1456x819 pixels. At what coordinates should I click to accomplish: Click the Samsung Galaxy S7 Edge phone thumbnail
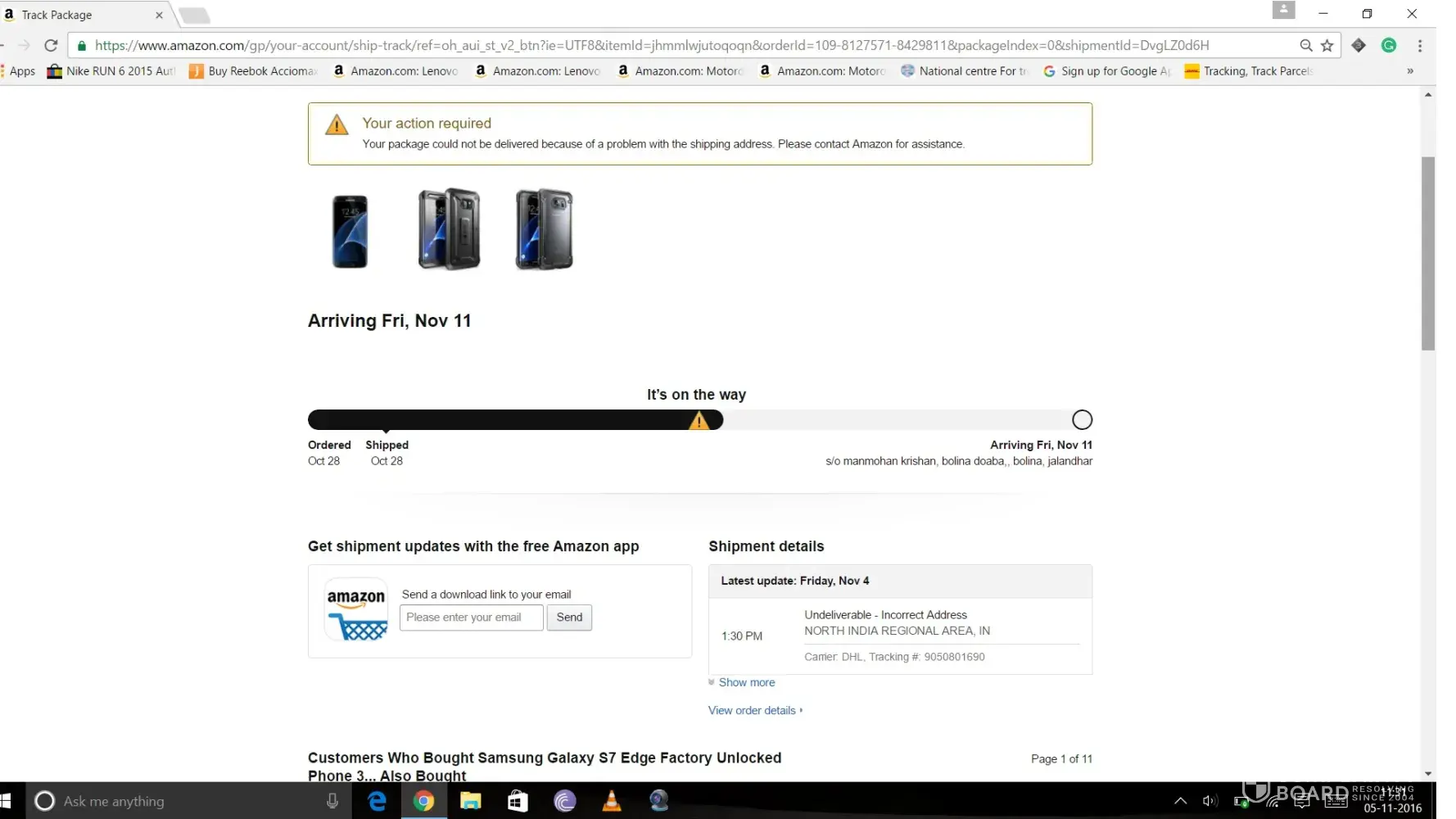click(350, 232)
